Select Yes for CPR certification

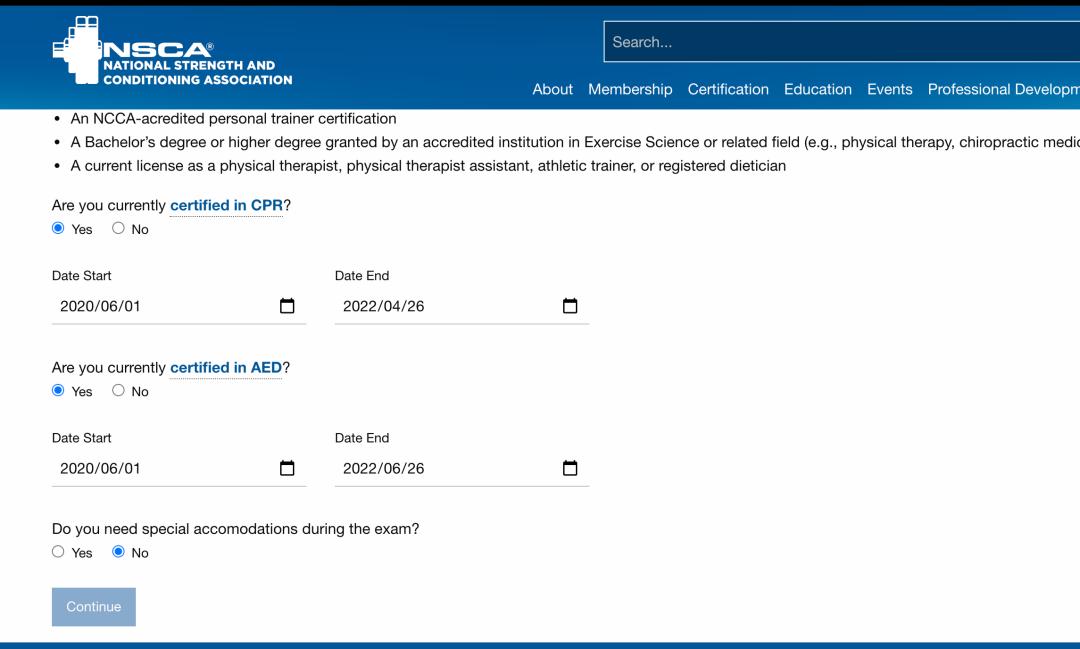coord(58,228)
